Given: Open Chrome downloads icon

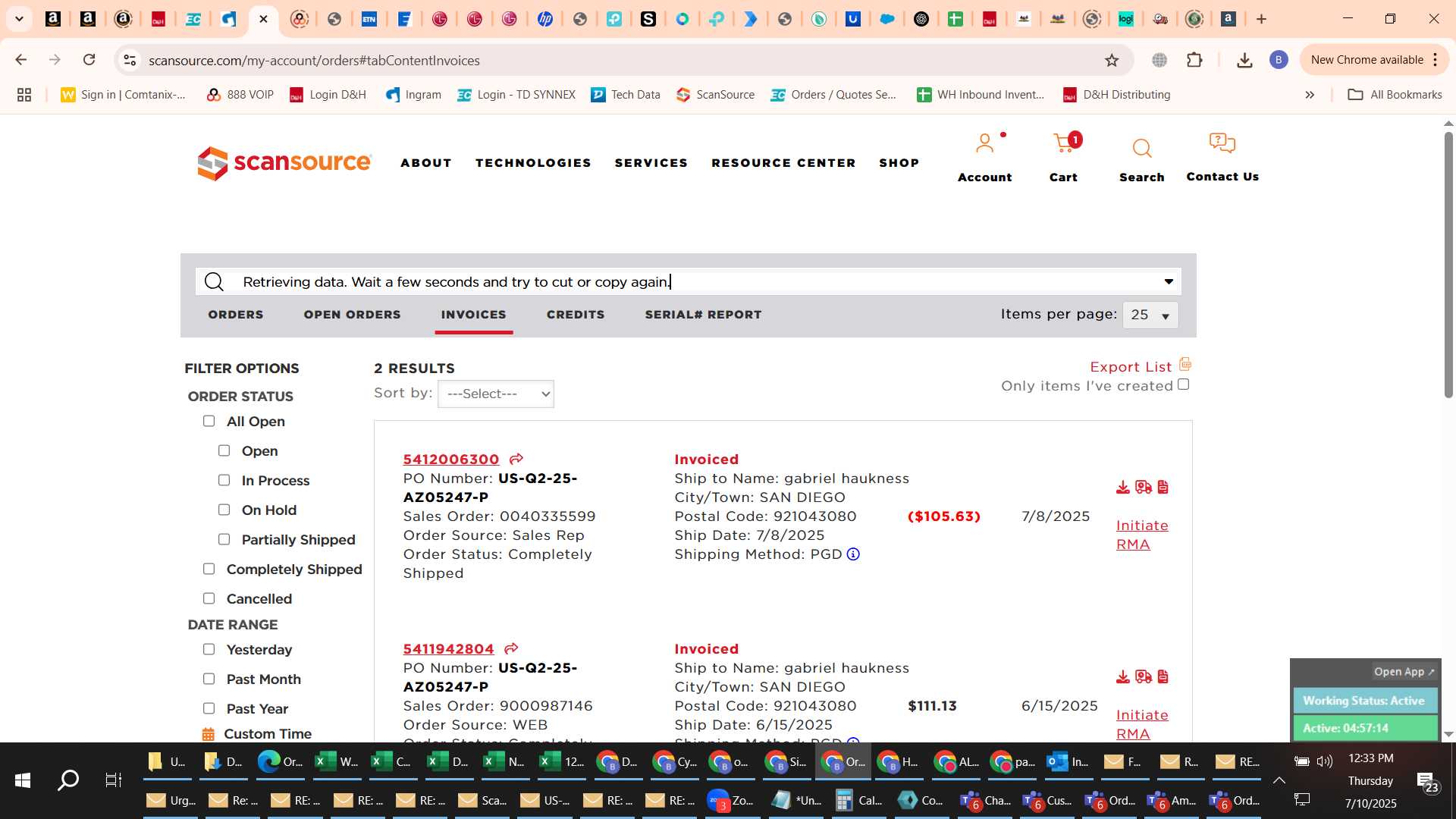Looking at the screenshot, I should 1244,60.
